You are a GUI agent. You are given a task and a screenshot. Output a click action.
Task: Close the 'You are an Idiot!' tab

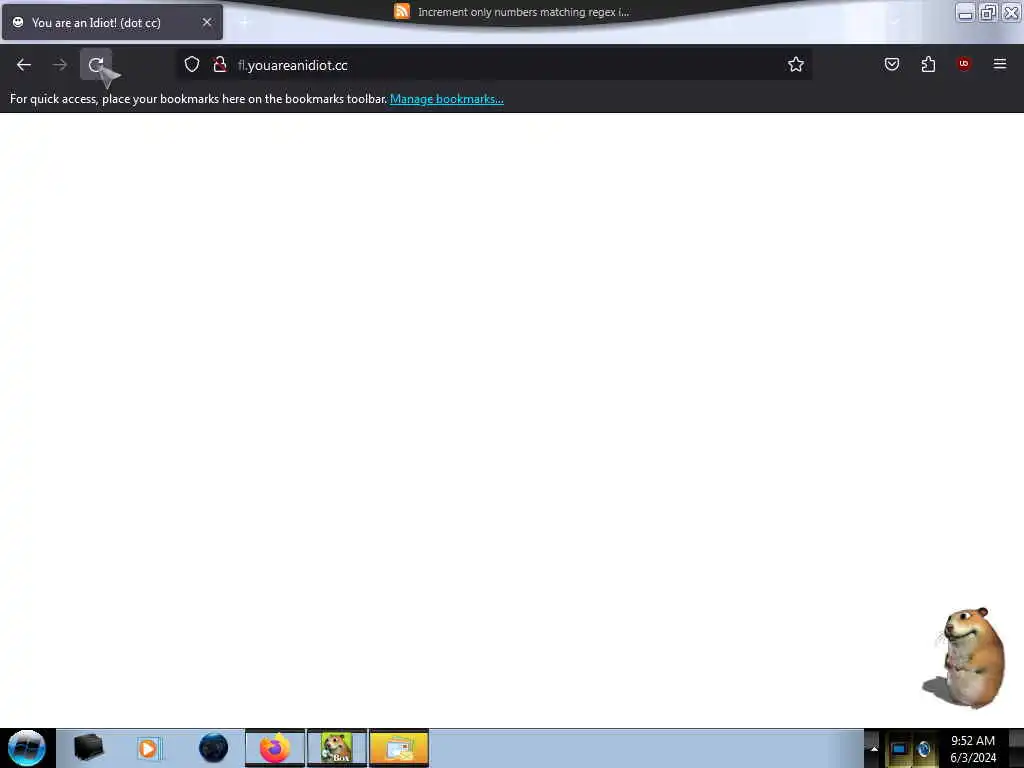point(207,22)
